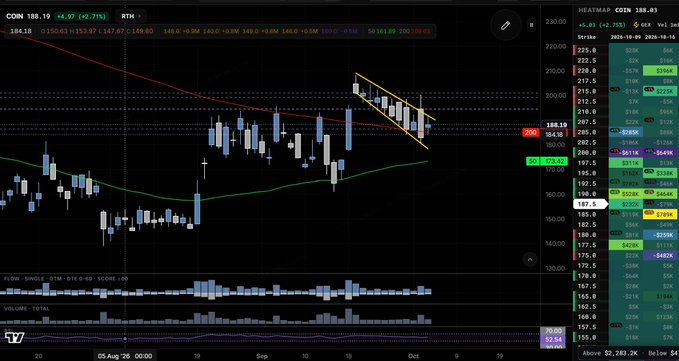Click the 184.18 price label on axis
This screenshot has width=679, height=361.
click(x=554, y=135)
